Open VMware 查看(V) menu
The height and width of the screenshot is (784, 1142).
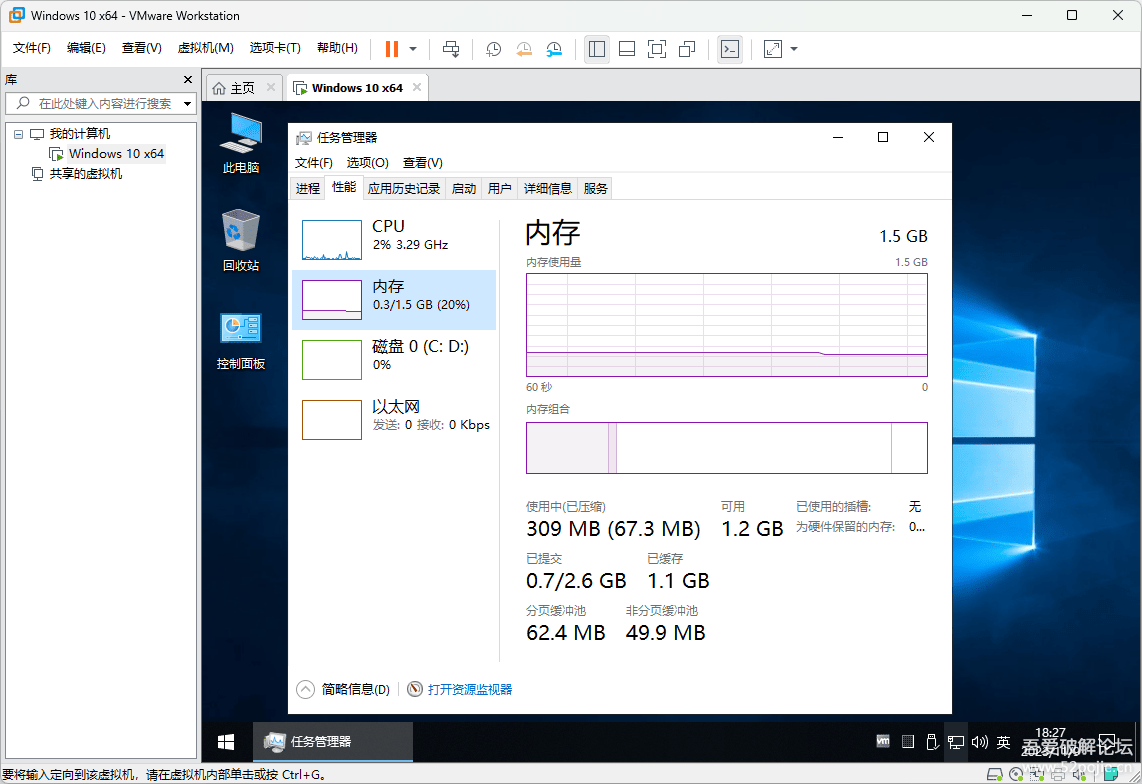click(141, 47)
